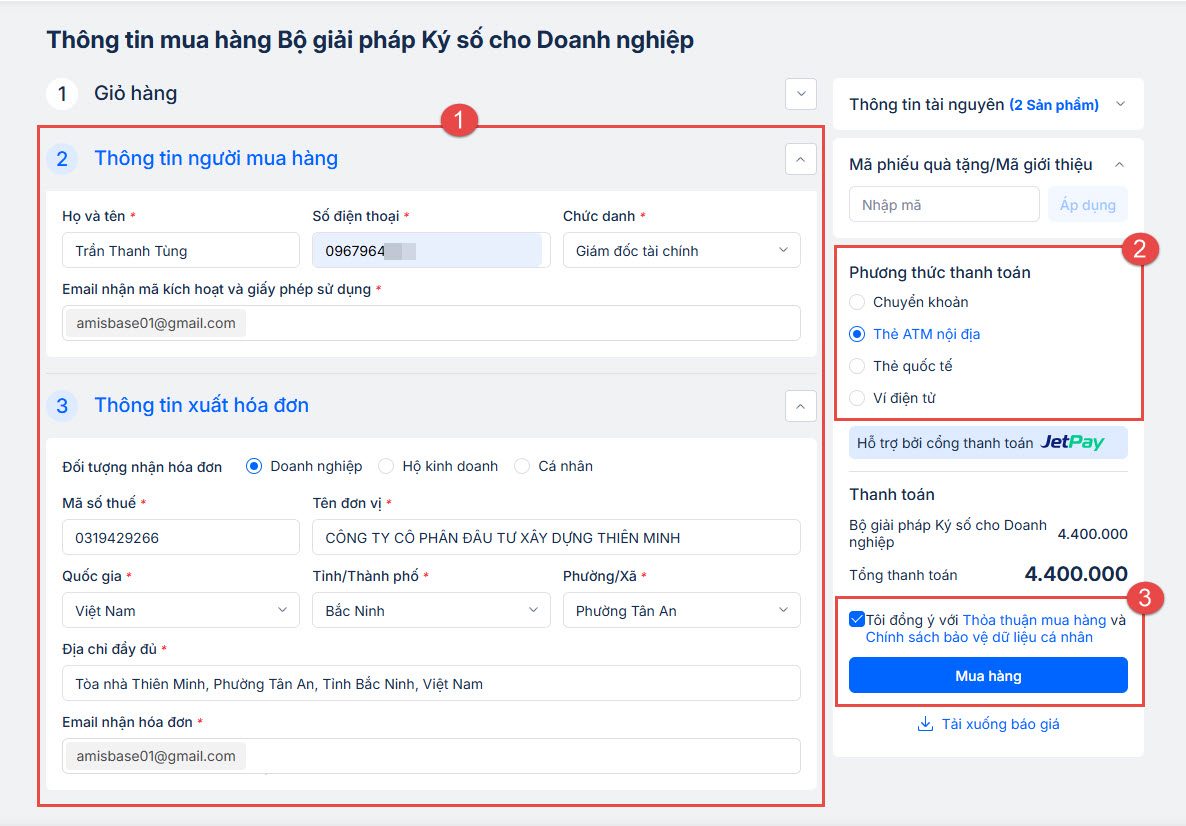The height and width of the screenshot is (826, 1186).
Task: Select Chuyển khoản payment method
Action: [x=857, y=302]
